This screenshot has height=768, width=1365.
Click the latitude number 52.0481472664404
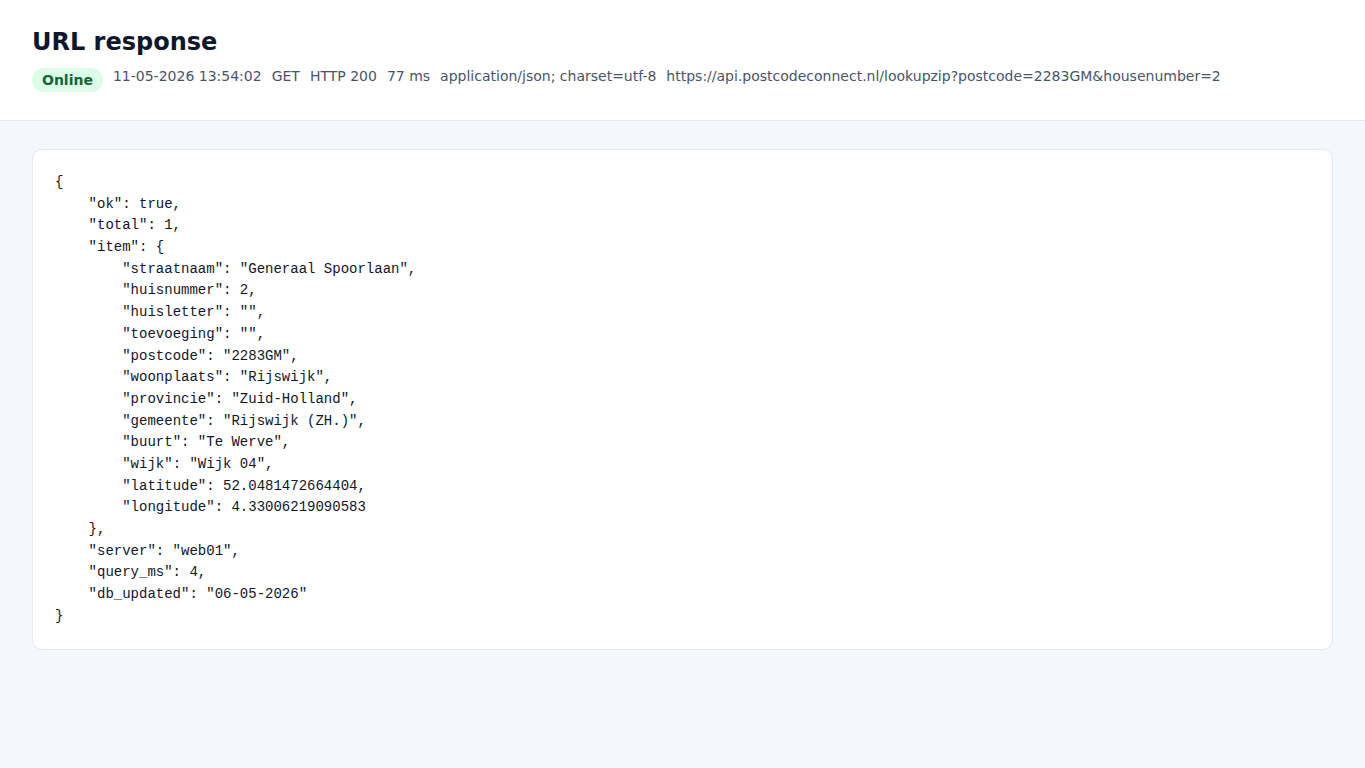290,485
